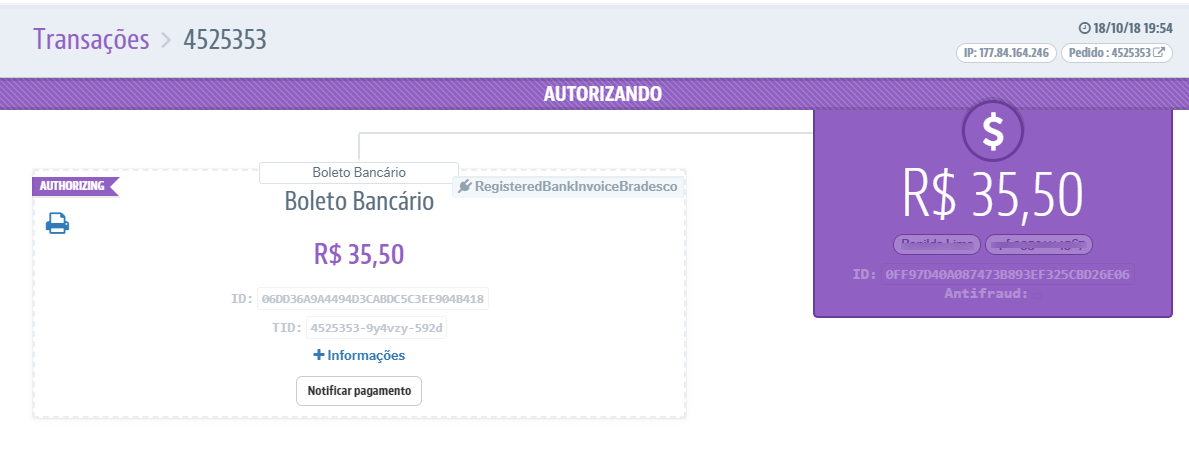Click the transaction ID field 0FF97D40A087
The height and width of the screenshot is (451, 1189).
coord(1008,274)
